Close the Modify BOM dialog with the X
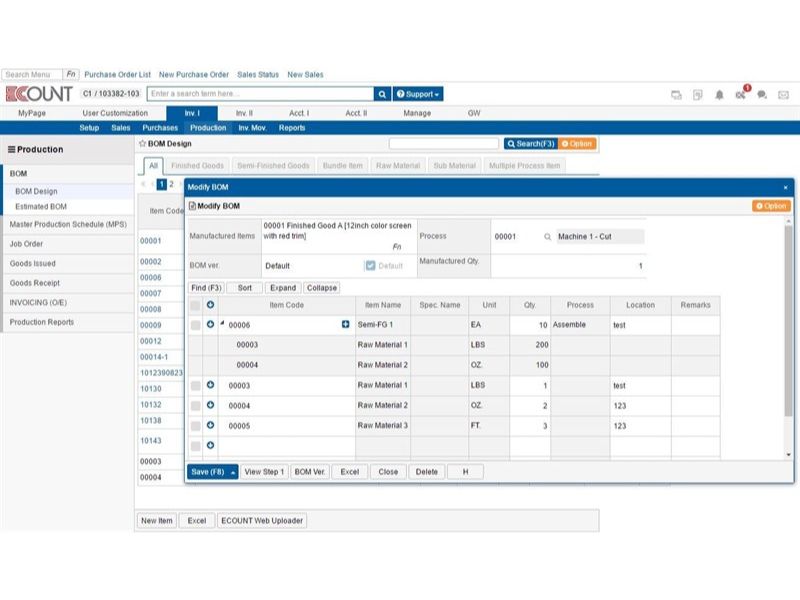 [x=786, y=188]
